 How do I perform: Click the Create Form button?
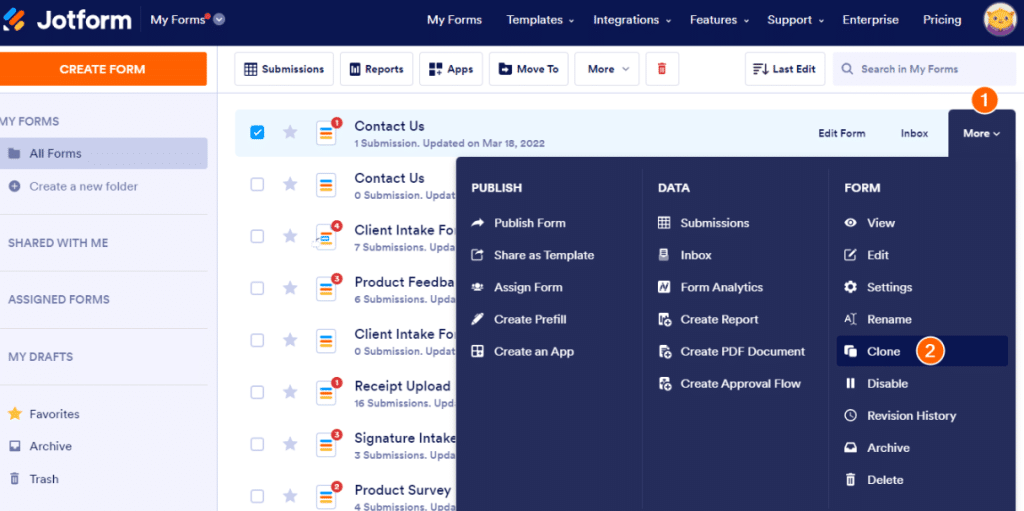(x=103, y=69)
